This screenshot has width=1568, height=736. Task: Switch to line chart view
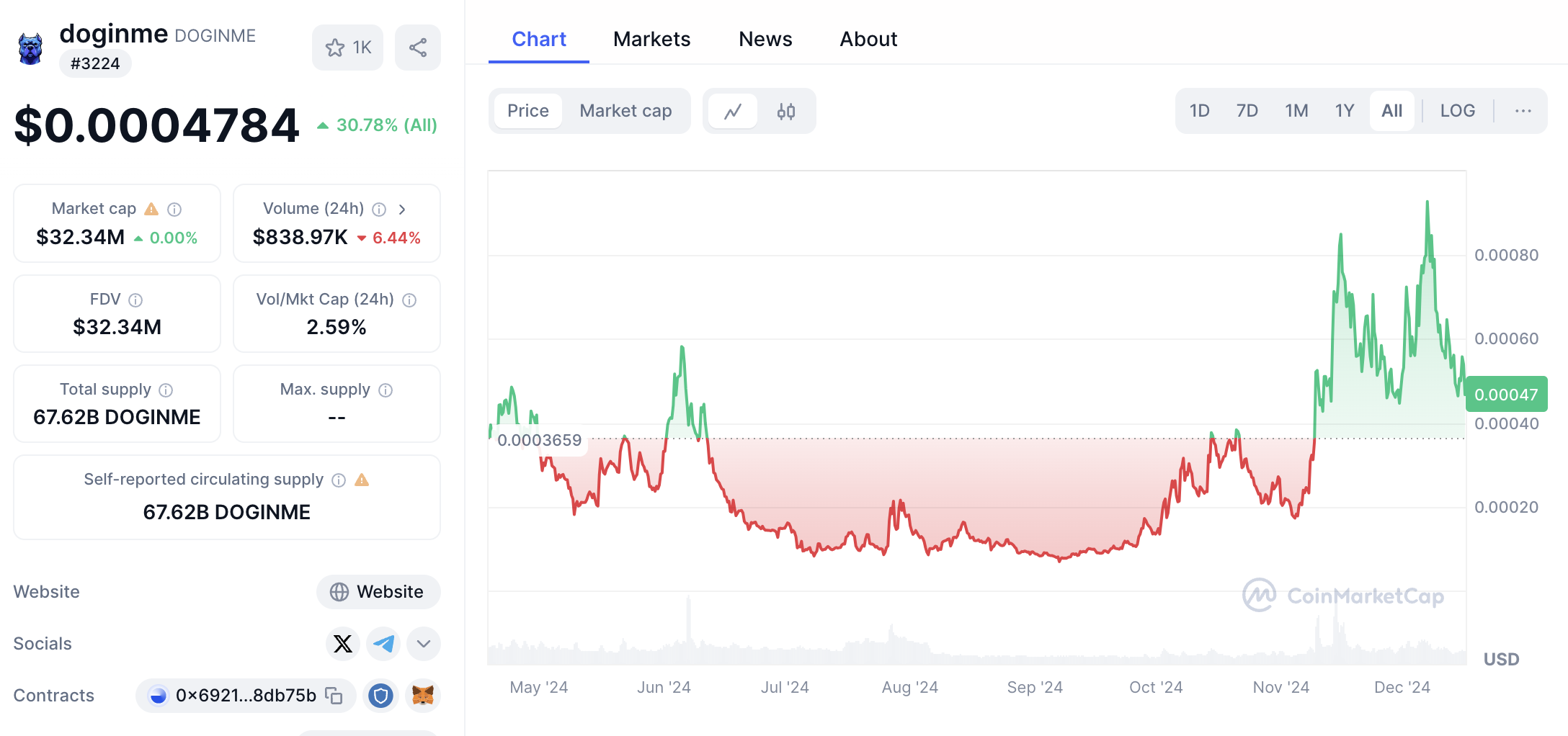(x=733, y=111)
